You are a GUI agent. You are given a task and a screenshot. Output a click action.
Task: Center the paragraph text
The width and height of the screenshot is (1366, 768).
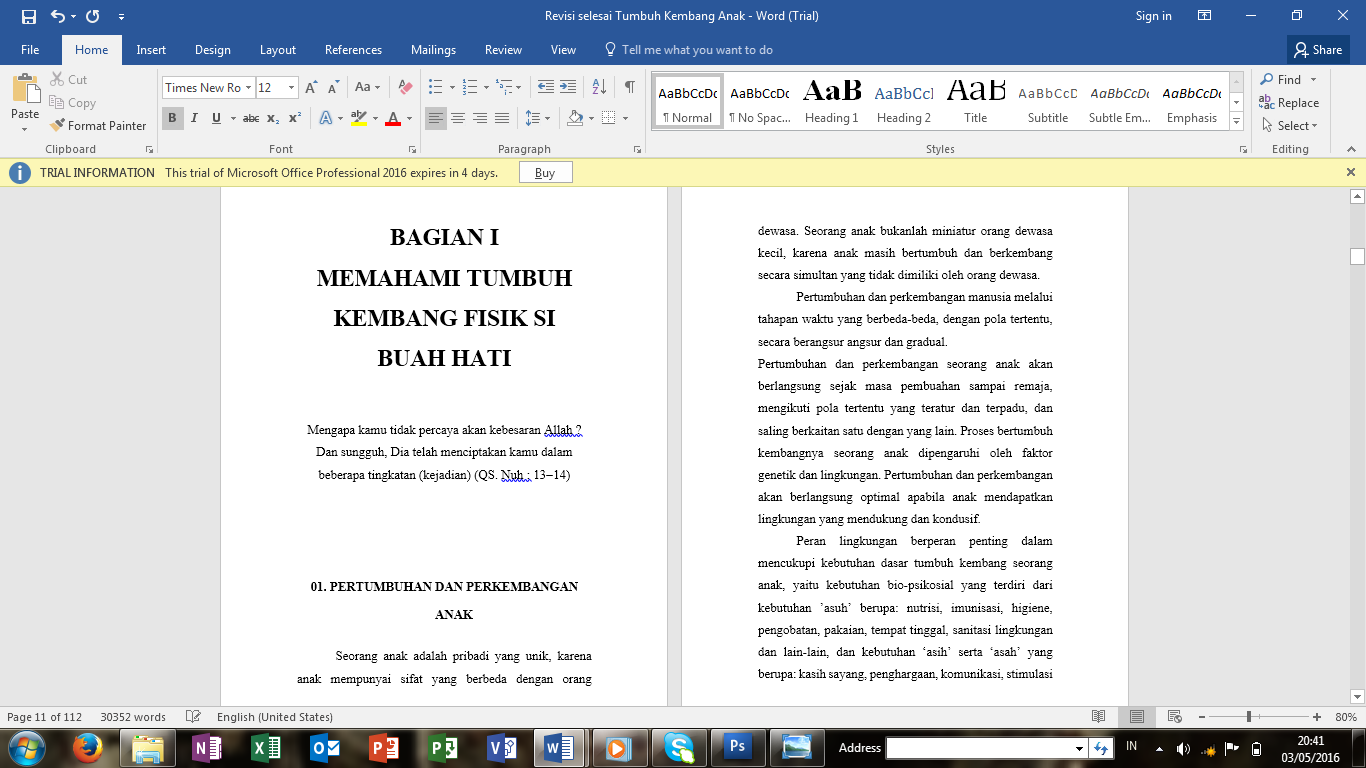[x=458, y=118]
